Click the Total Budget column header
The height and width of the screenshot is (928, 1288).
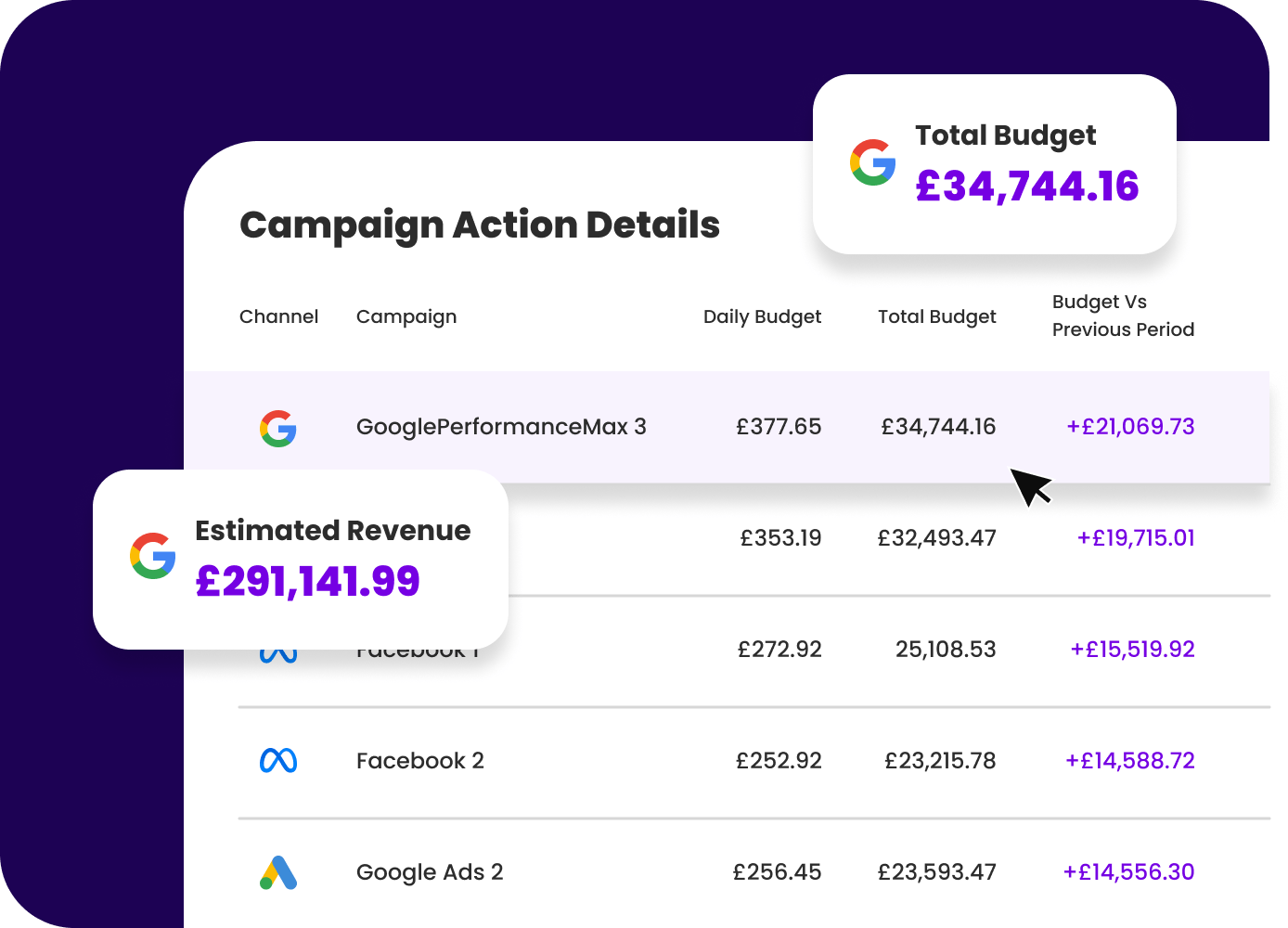936,316
